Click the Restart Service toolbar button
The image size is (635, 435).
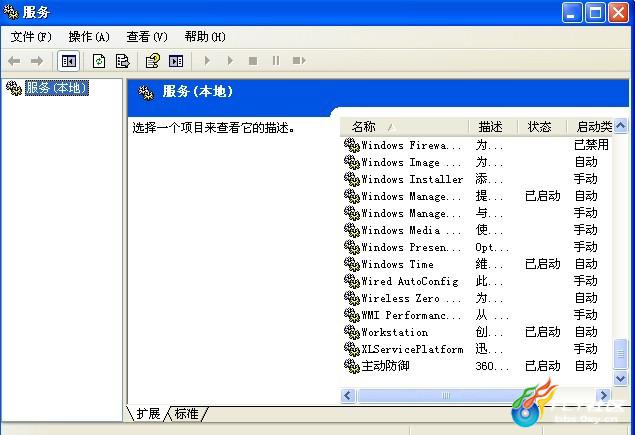(x=299, y=61)
